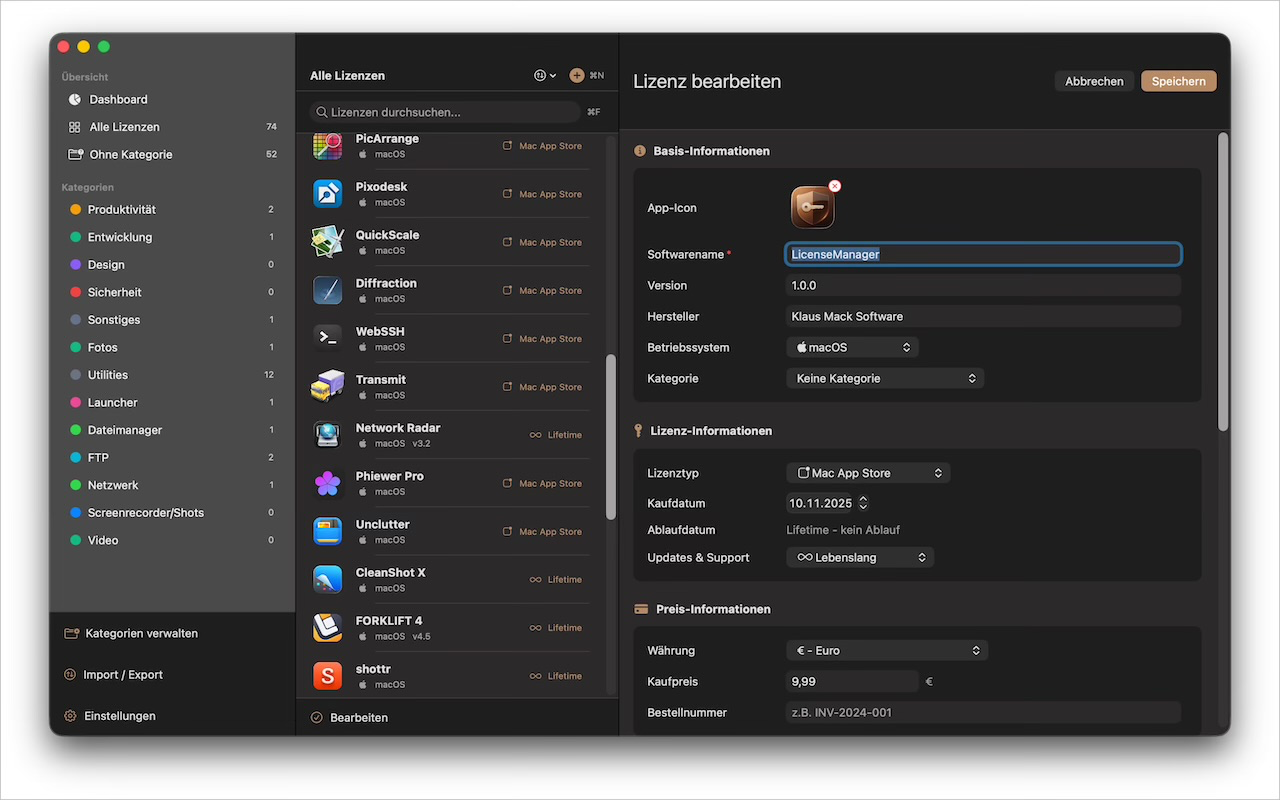This screenshot has width=1280, height=800.
Task: Remove the App-Icon with red x
Action: 835,186
